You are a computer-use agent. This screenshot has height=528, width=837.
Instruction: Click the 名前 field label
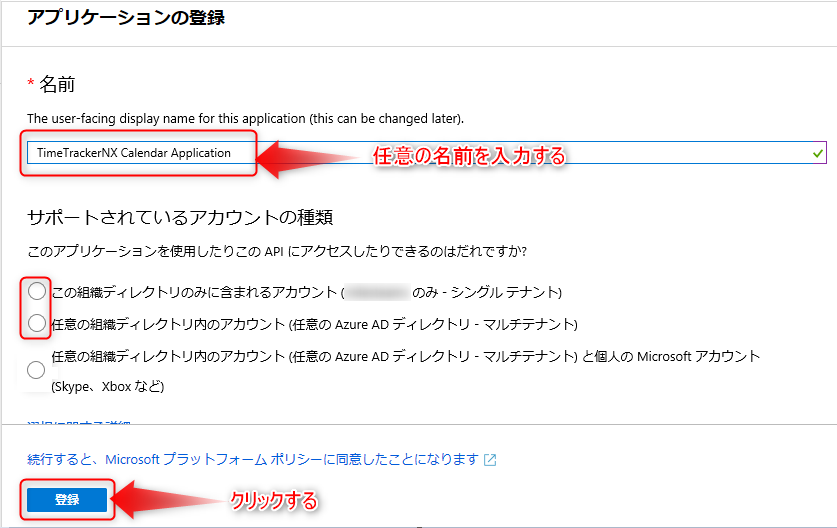(x=58, y=85)
